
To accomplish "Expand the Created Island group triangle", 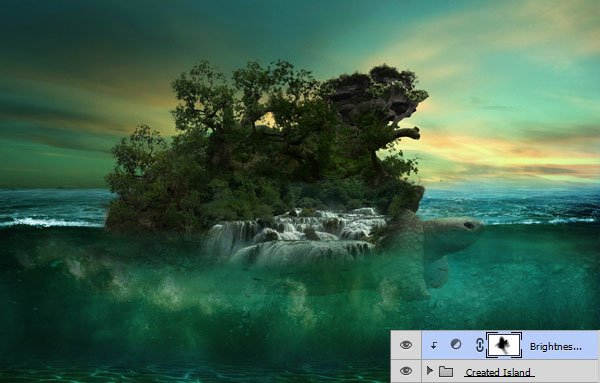I will (429, 371).
